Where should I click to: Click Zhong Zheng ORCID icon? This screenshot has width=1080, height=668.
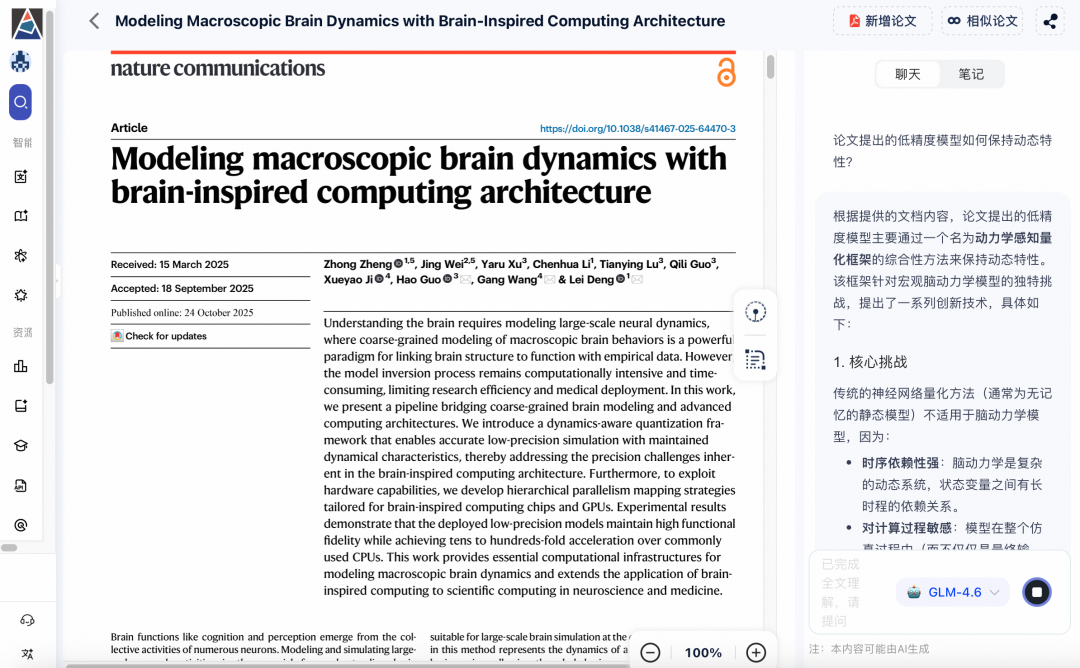(398, 263)
